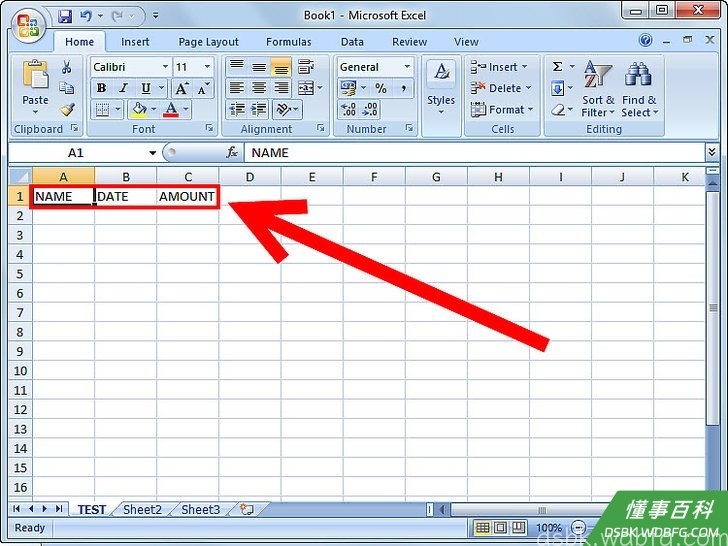This screenshot has height=546, width=728.
Task: Click the Font group dialog launcher
Action: (209, 128)
